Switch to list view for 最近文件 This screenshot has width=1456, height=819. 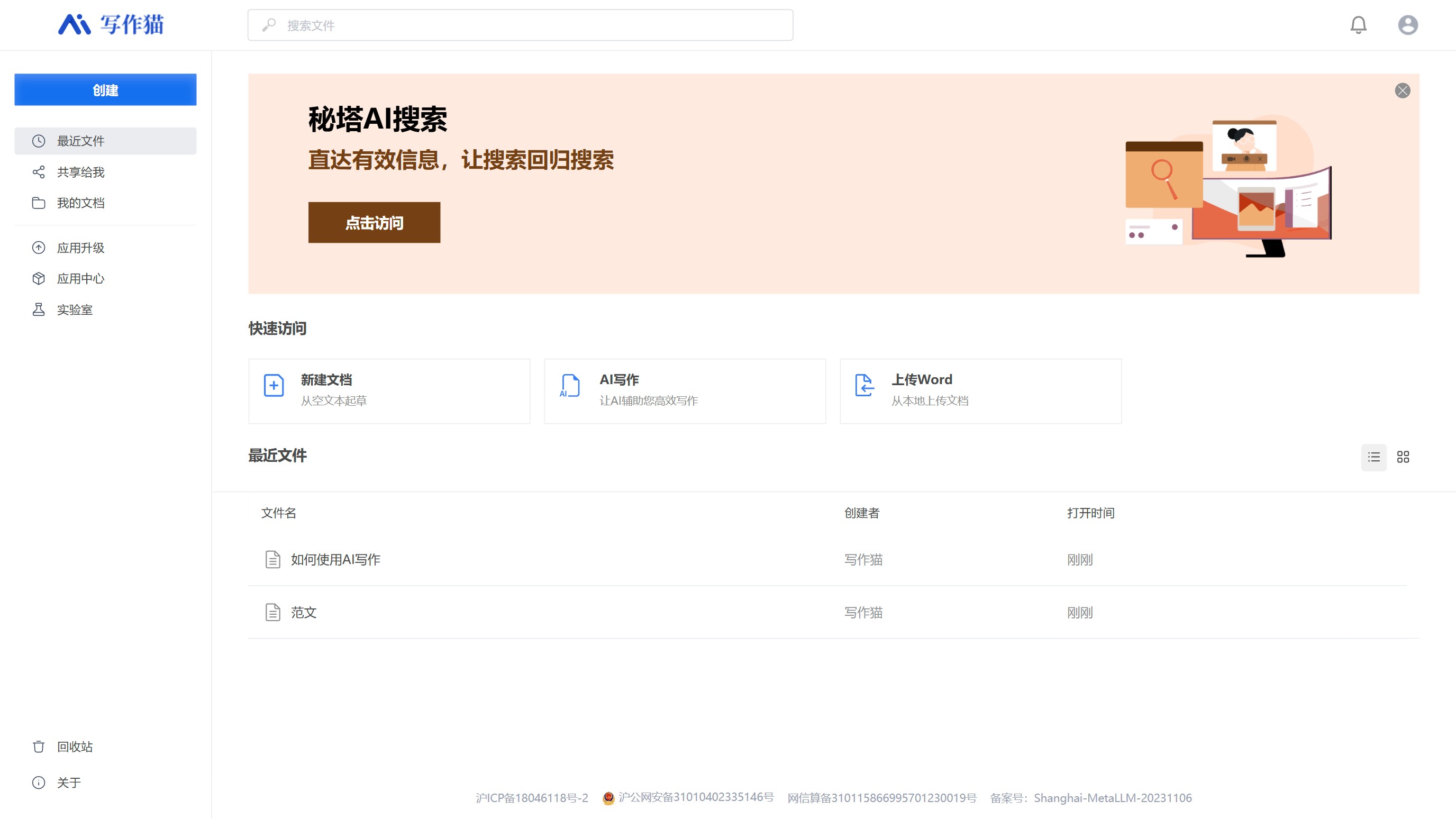pos(1374,457)
